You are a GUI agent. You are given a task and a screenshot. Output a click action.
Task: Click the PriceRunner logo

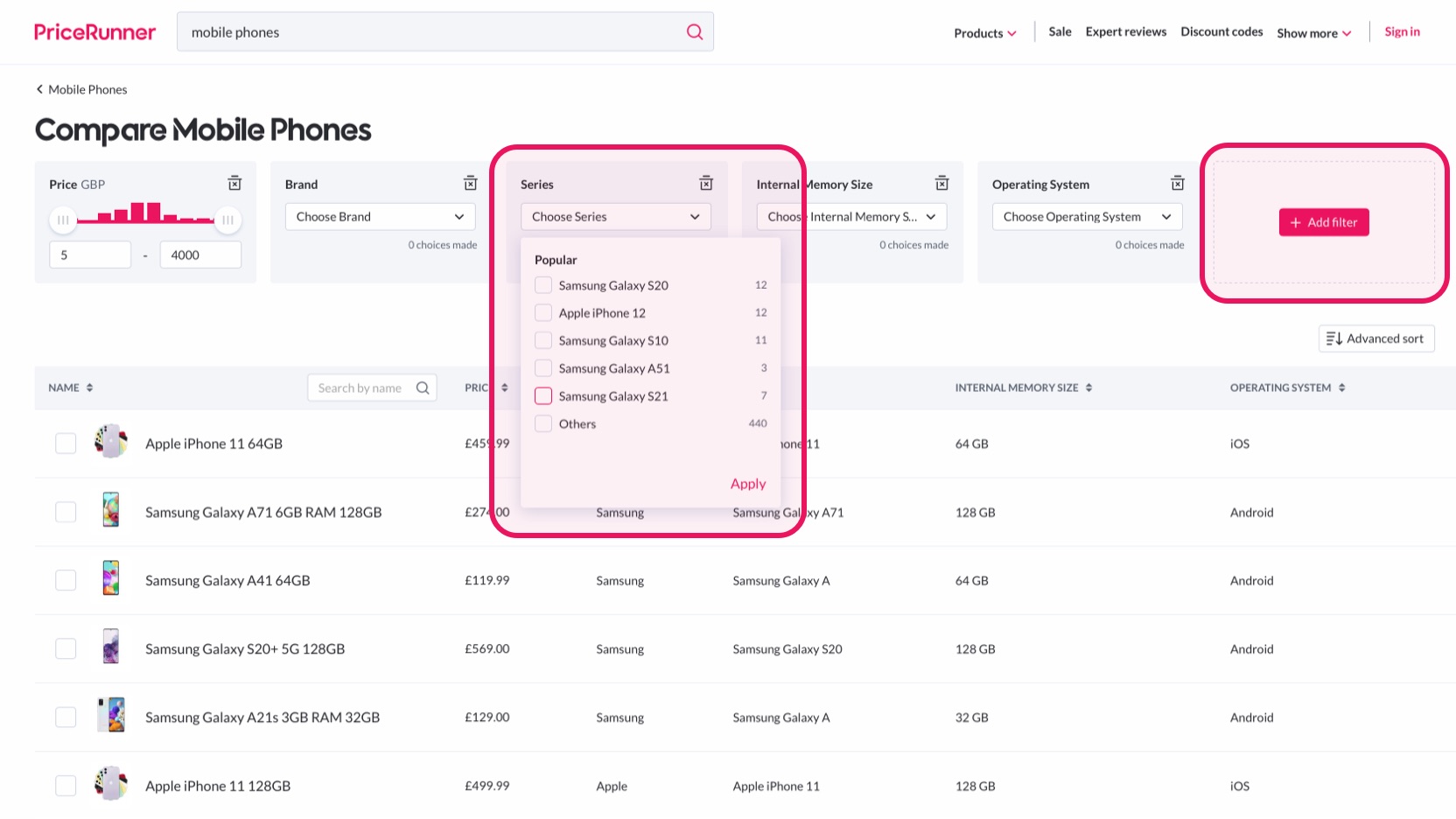[94, 32]
